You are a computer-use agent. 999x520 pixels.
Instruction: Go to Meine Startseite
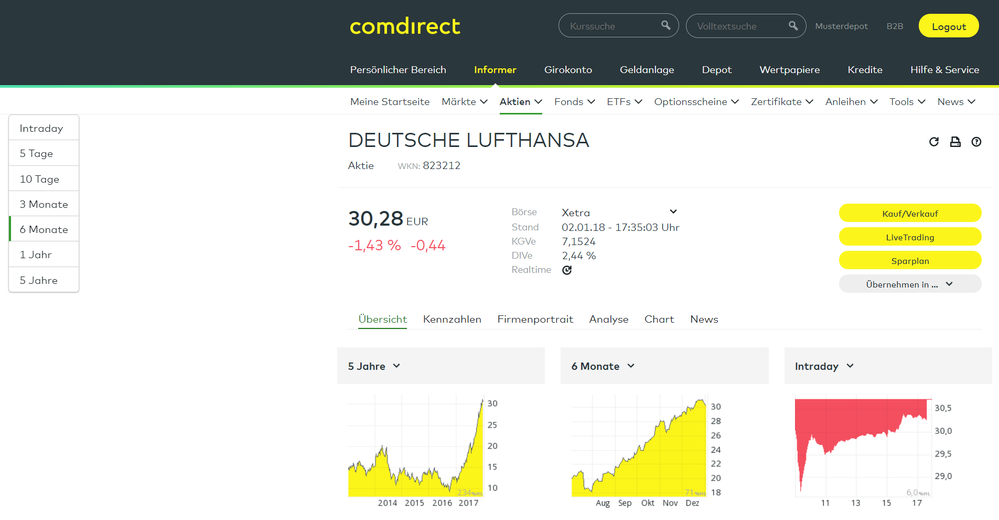389,101
